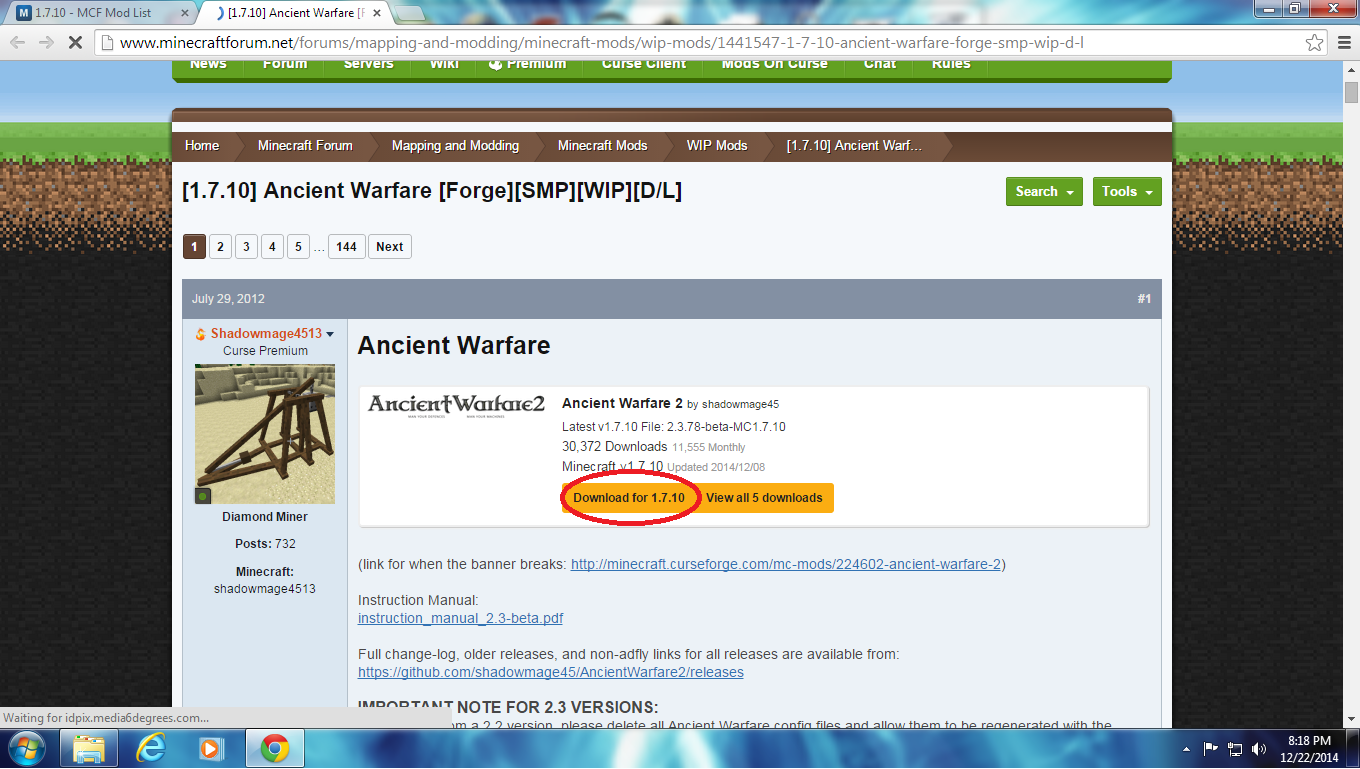Open the Minecraft Mods breadcrumb item
1360x769 pixels.
(602, 146)
